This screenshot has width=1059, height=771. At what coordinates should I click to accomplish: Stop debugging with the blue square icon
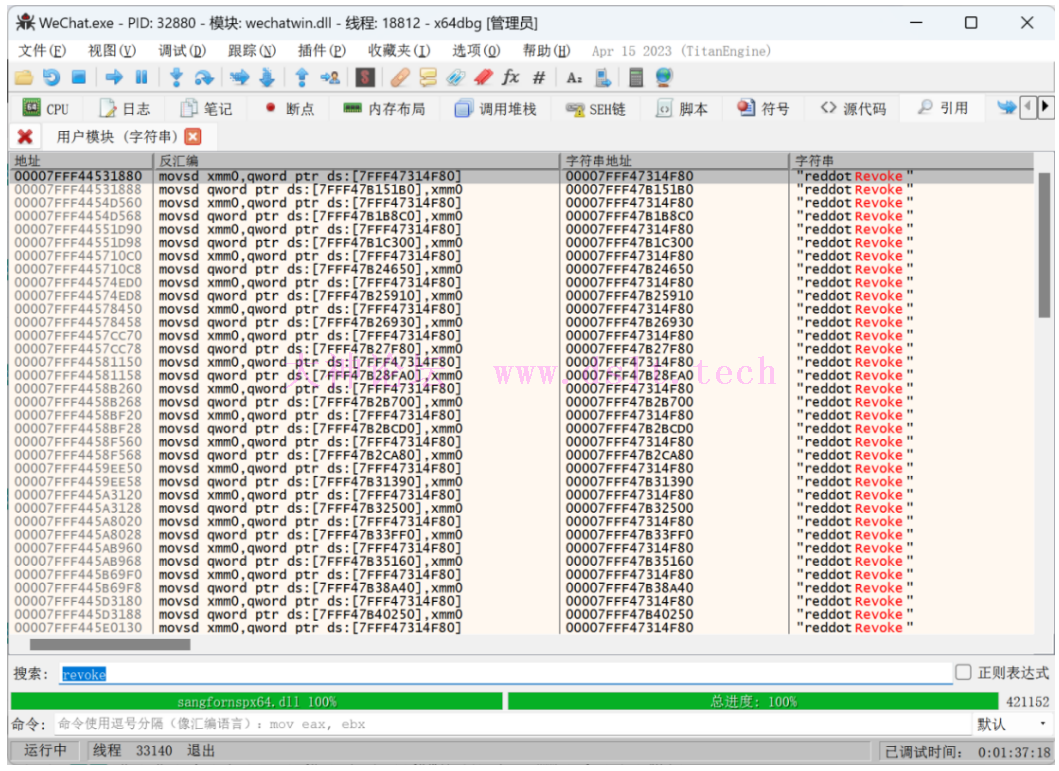coord(79,78)
